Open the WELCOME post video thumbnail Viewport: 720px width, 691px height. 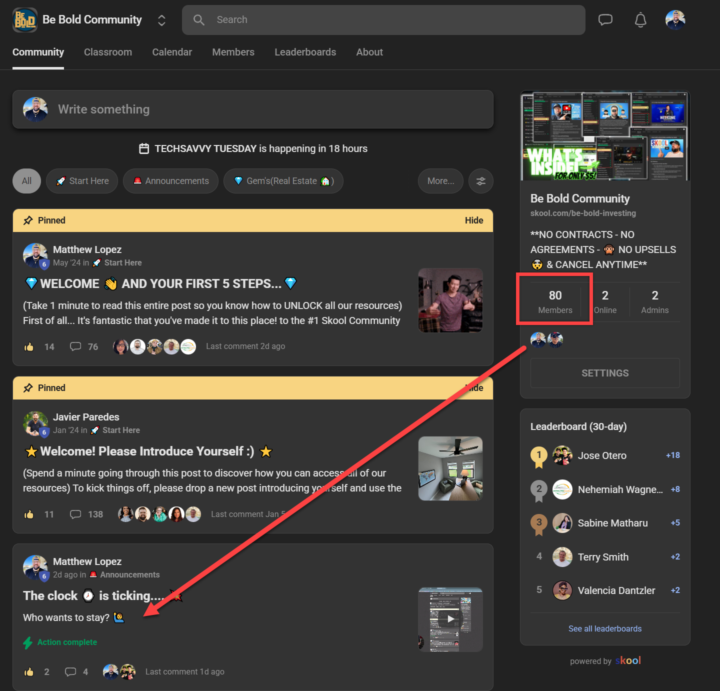tap(450, 300)
